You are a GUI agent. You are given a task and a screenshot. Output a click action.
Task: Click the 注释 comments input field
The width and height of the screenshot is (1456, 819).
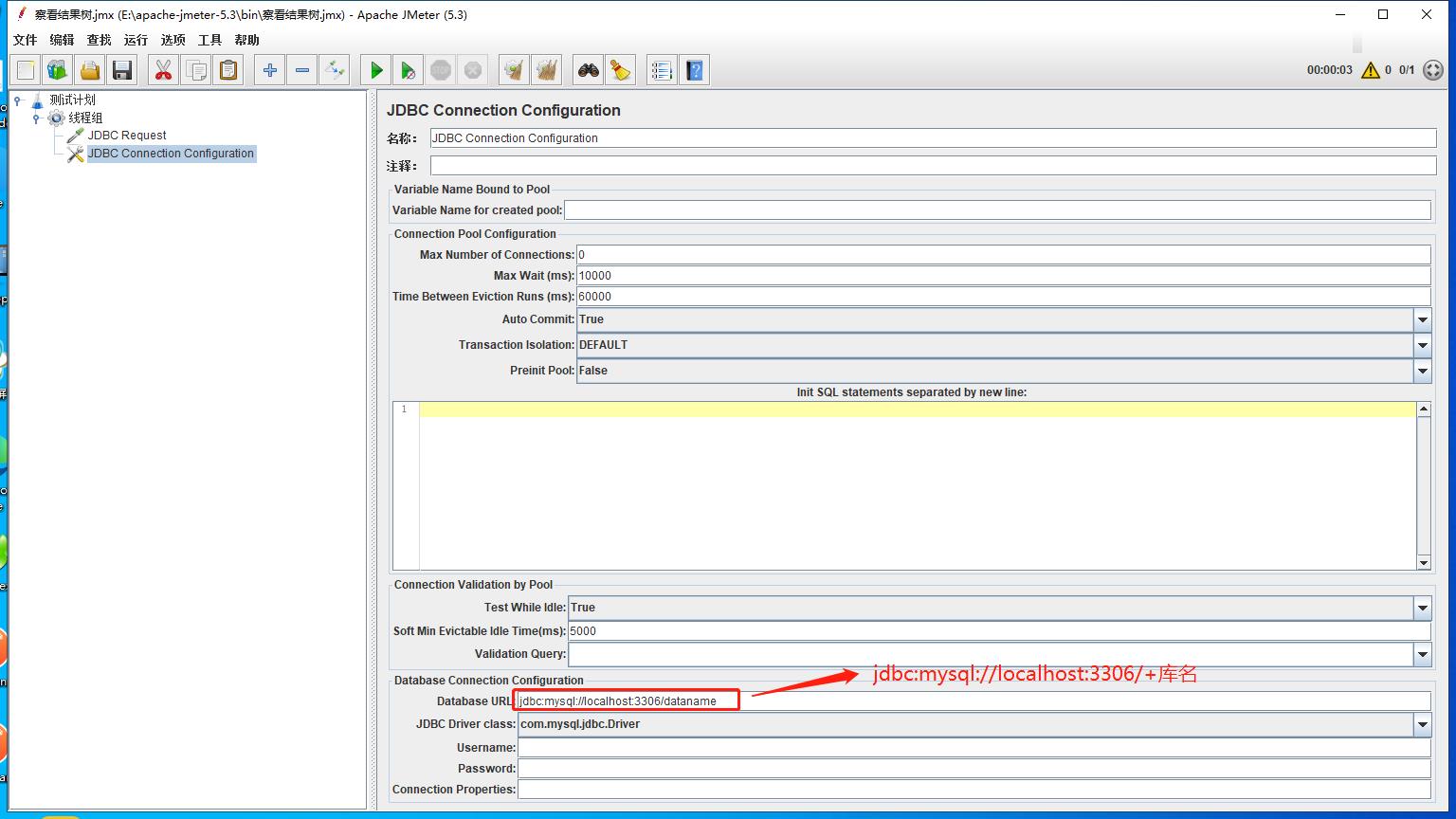click(933, 165)
